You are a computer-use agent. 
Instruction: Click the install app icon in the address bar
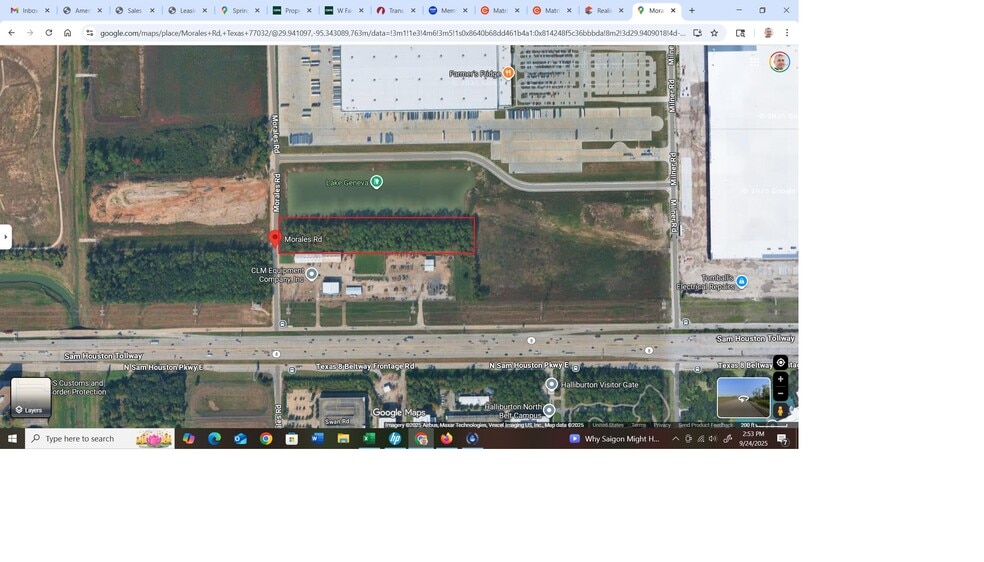click(697, 33)
